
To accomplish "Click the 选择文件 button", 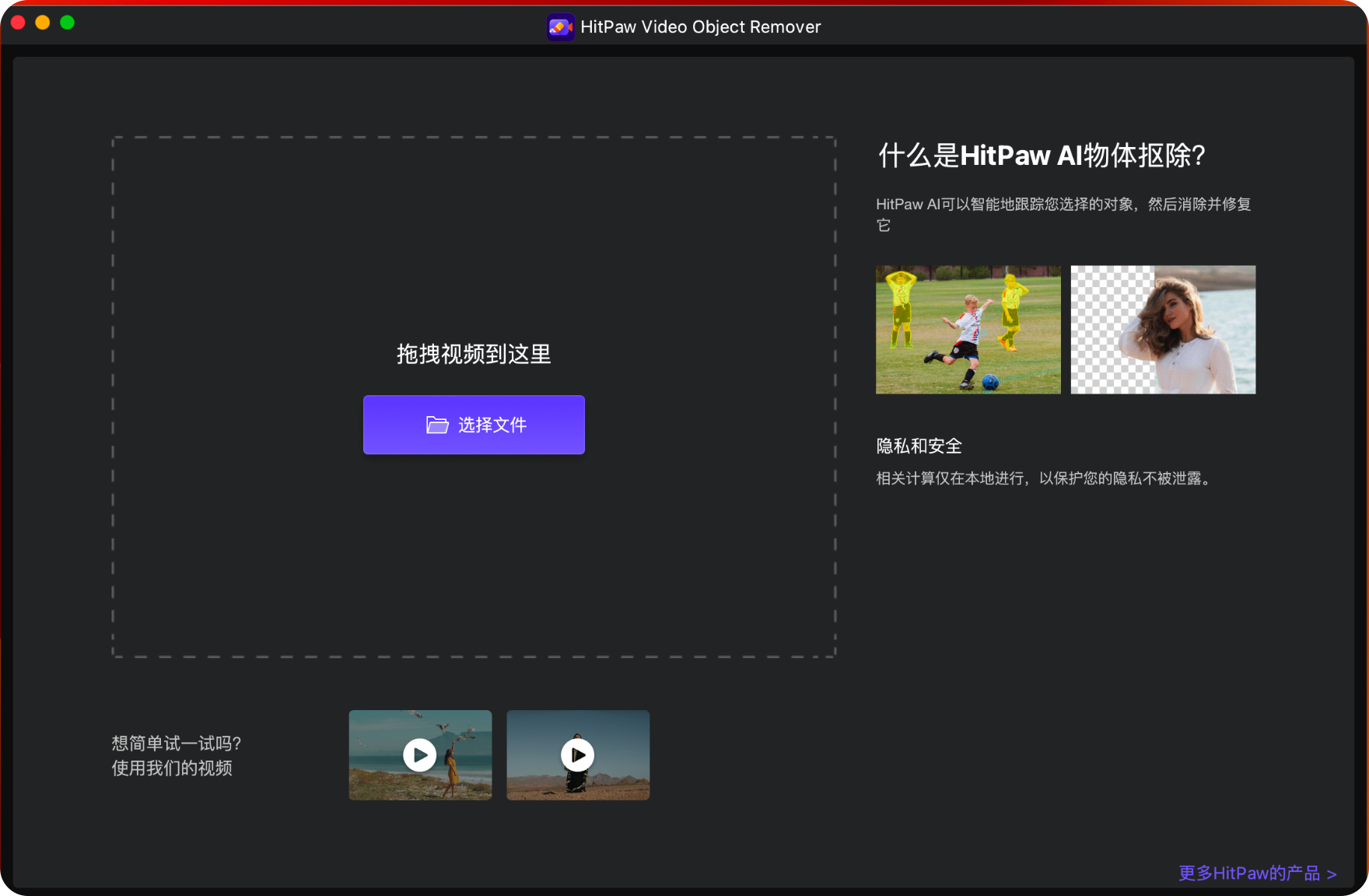I will click(x=474, y=425).
